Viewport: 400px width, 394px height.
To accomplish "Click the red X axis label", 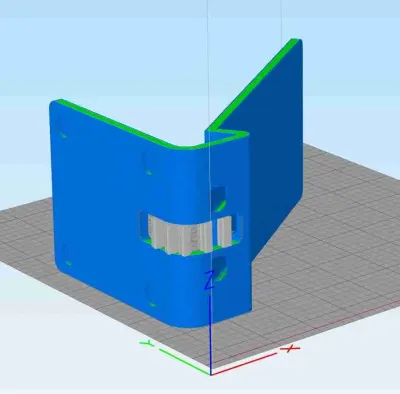I will [290, 349].
